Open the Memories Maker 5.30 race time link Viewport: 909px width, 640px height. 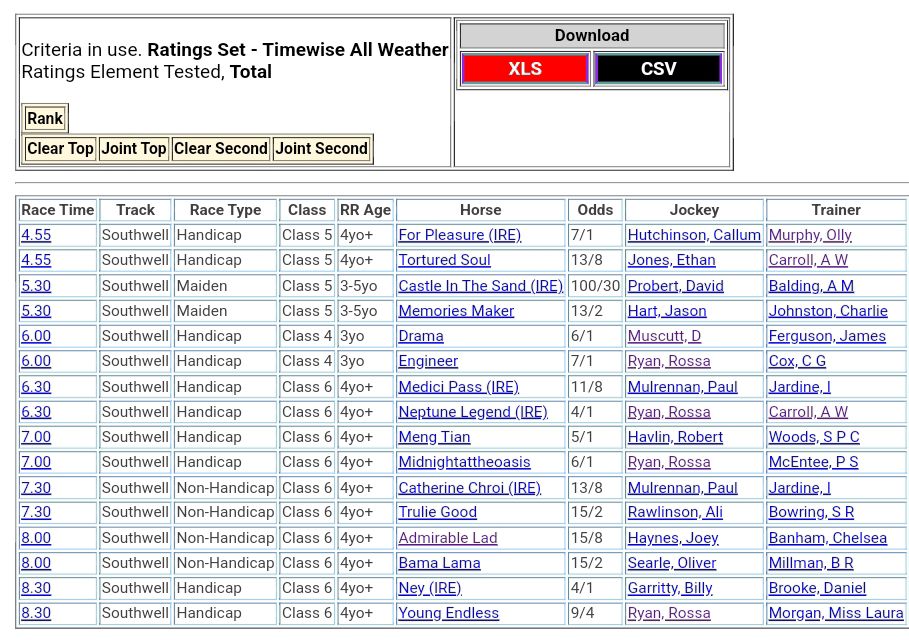[x=36, y=311]
